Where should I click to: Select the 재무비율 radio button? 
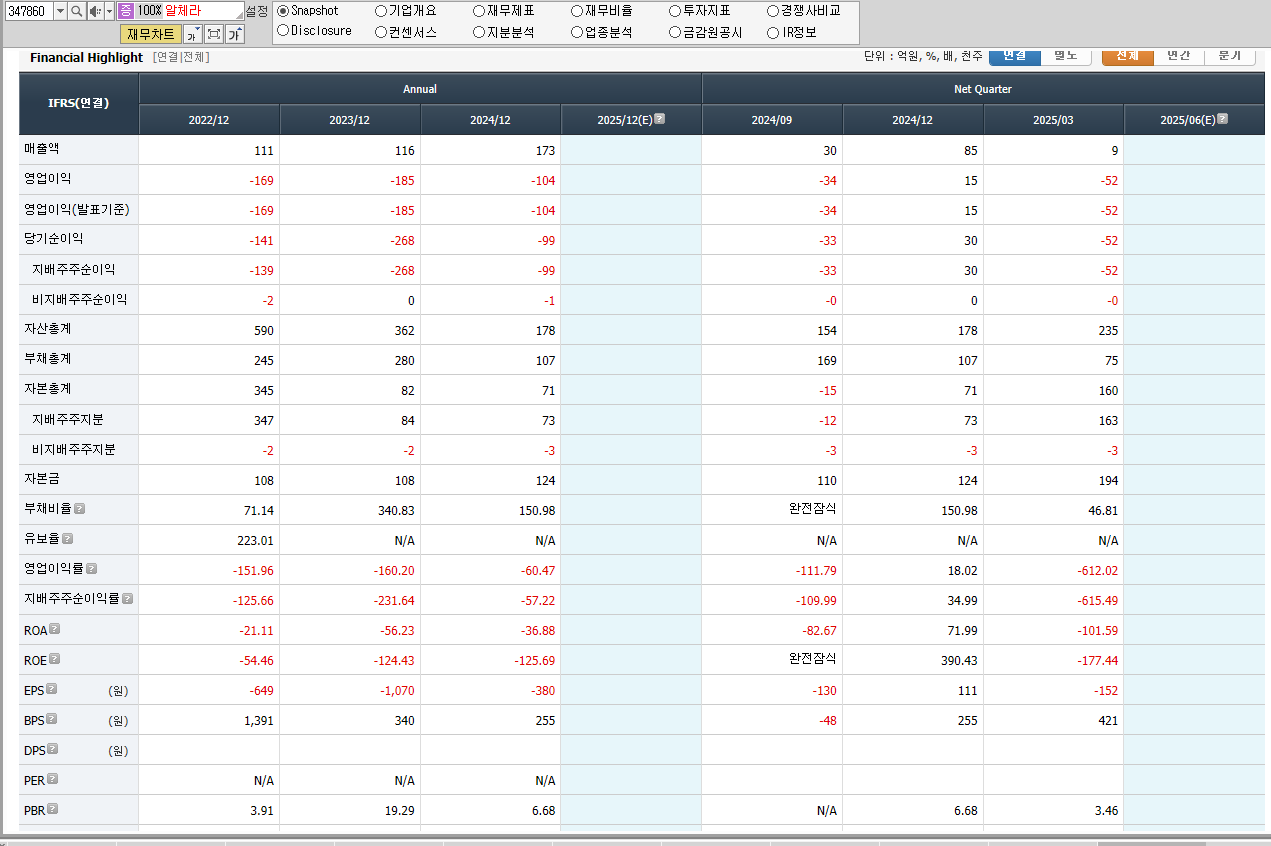577,11
